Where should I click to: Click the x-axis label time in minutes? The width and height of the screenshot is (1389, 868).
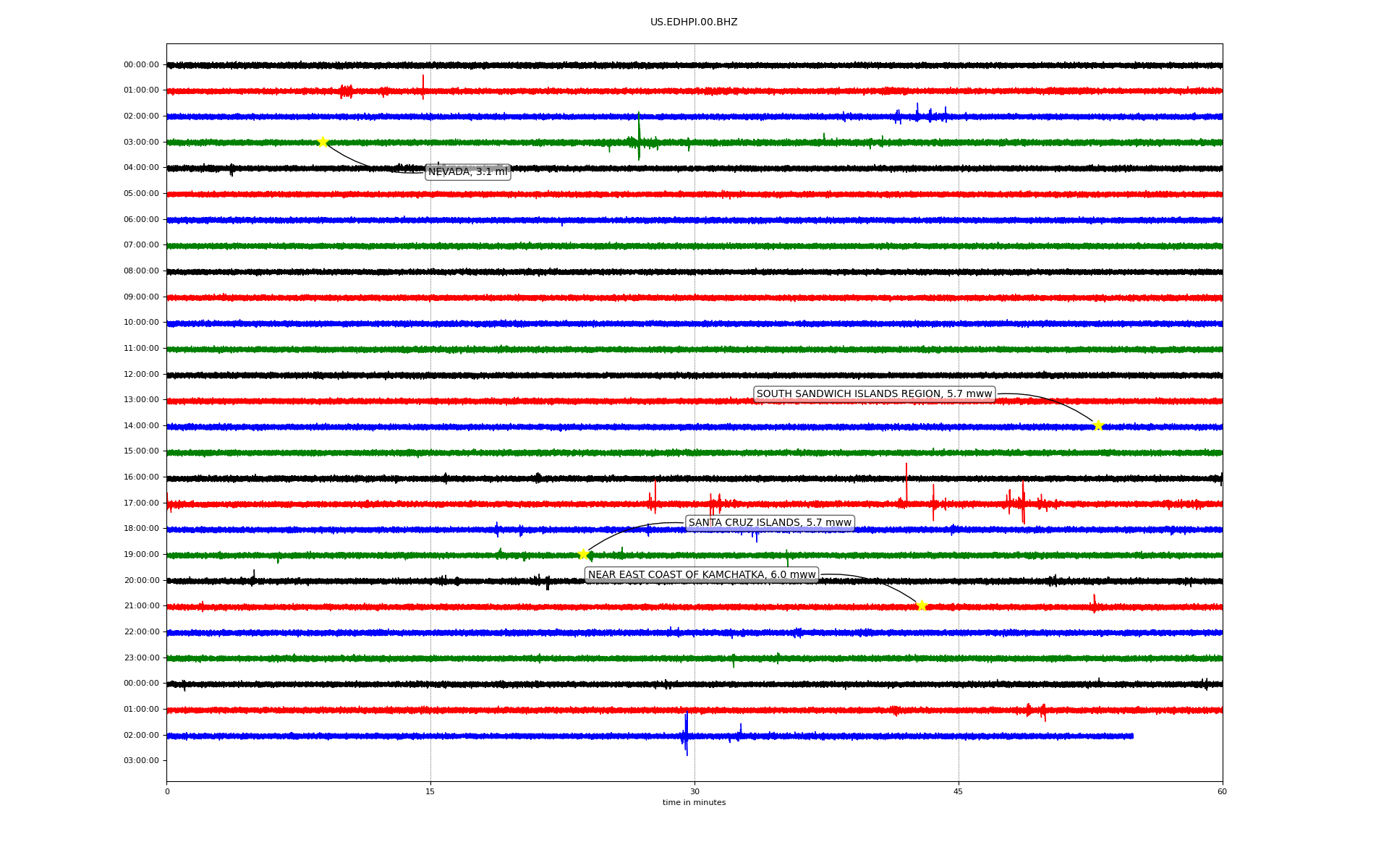point(694,803)
